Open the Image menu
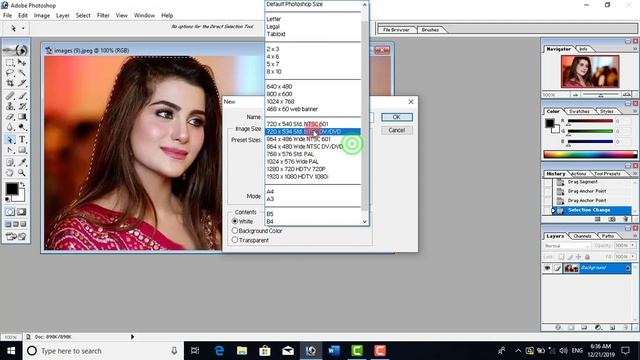The height and width of the screenshot is (360, 640). pos(42,16)
